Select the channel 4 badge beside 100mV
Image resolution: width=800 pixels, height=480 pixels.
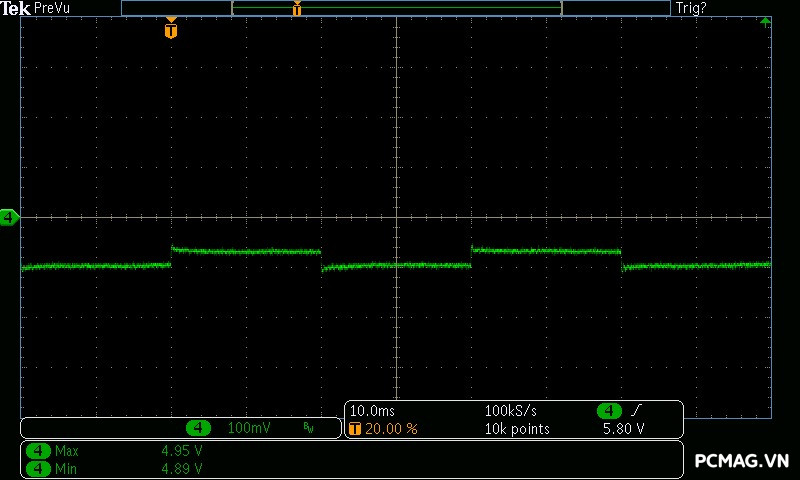(199, 428)
